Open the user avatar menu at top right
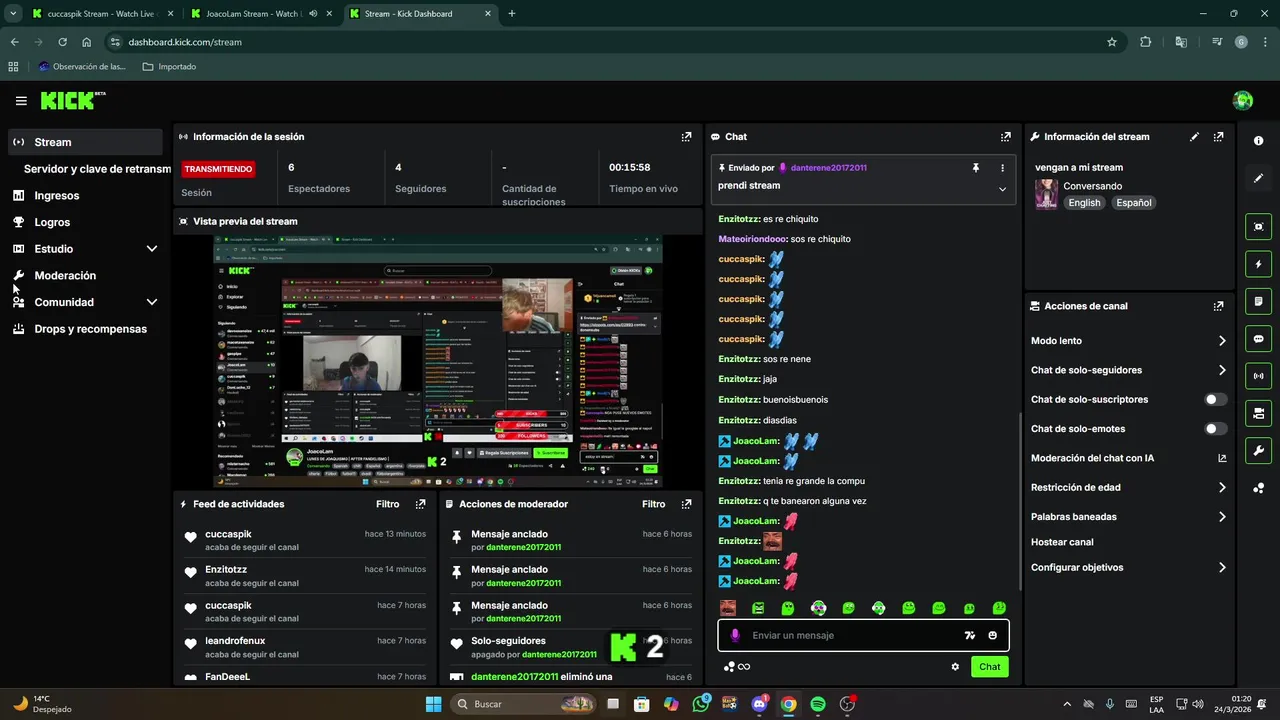Image resolution: width=1280 pixels, height=720 pixels. pos(1243,100)
